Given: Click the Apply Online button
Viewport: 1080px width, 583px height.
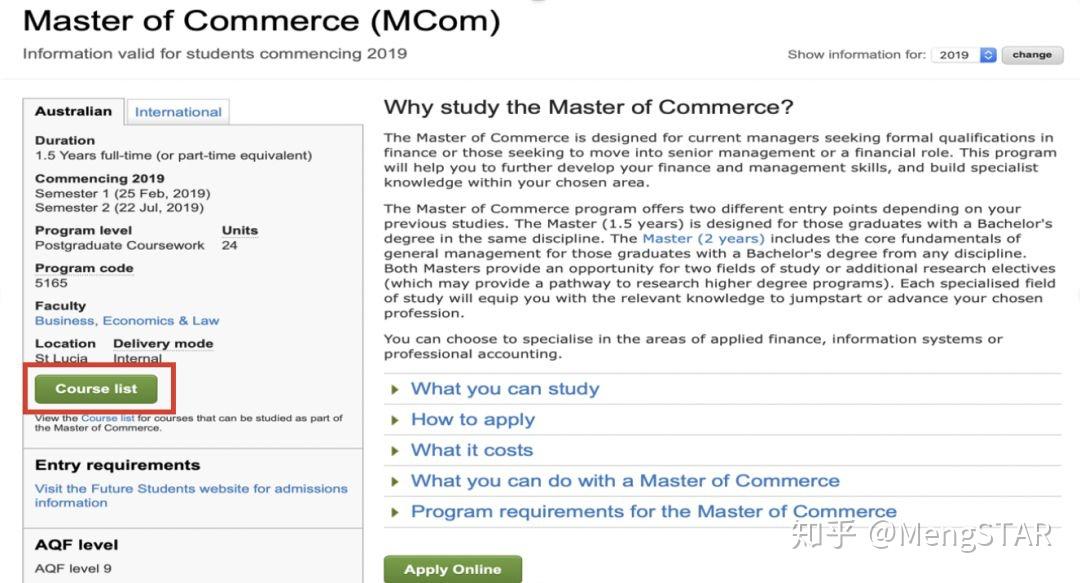Looking at the screenshot, I should point(453,569).
